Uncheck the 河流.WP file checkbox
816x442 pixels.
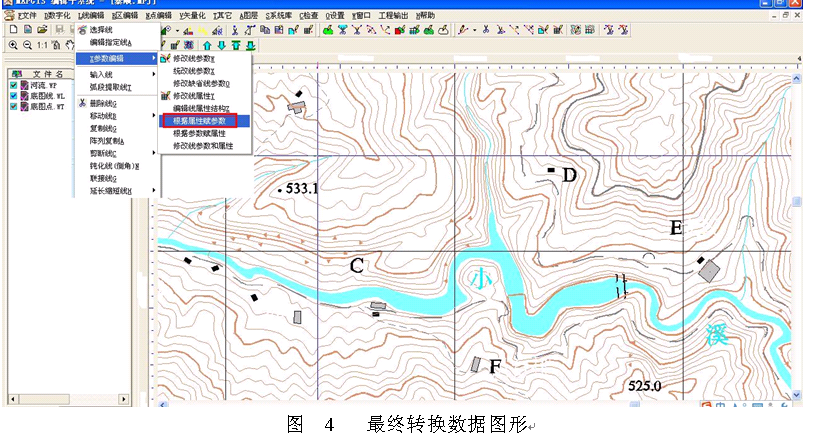pyautogui.click(x=14, y=86)
